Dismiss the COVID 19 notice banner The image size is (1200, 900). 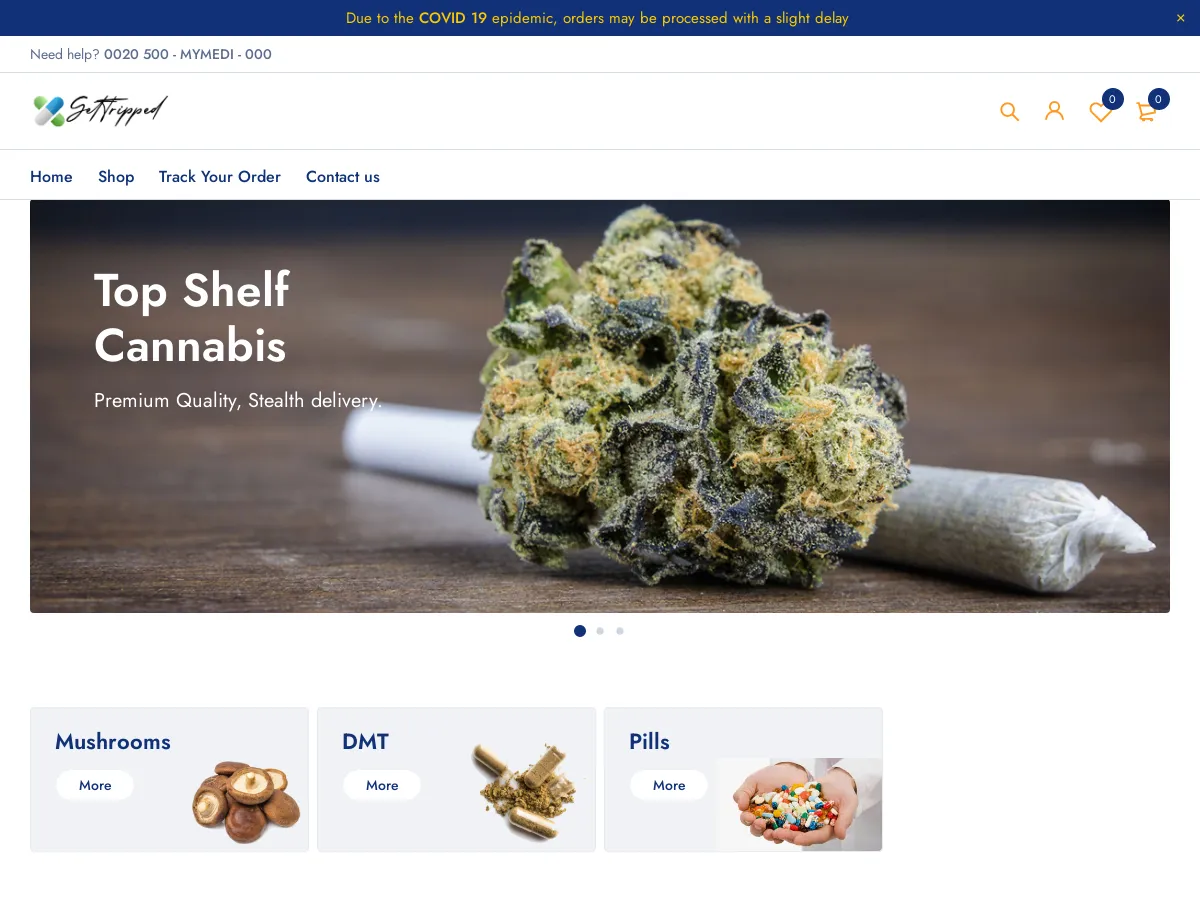click(1180, 18)
